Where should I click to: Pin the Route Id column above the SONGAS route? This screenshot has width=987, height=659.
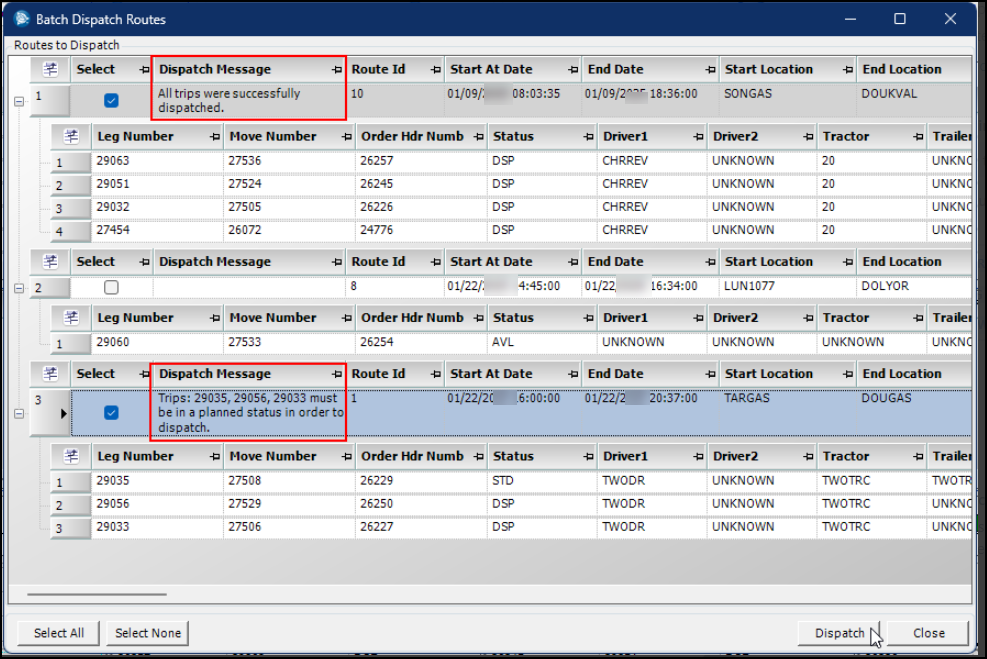(436, 70)
